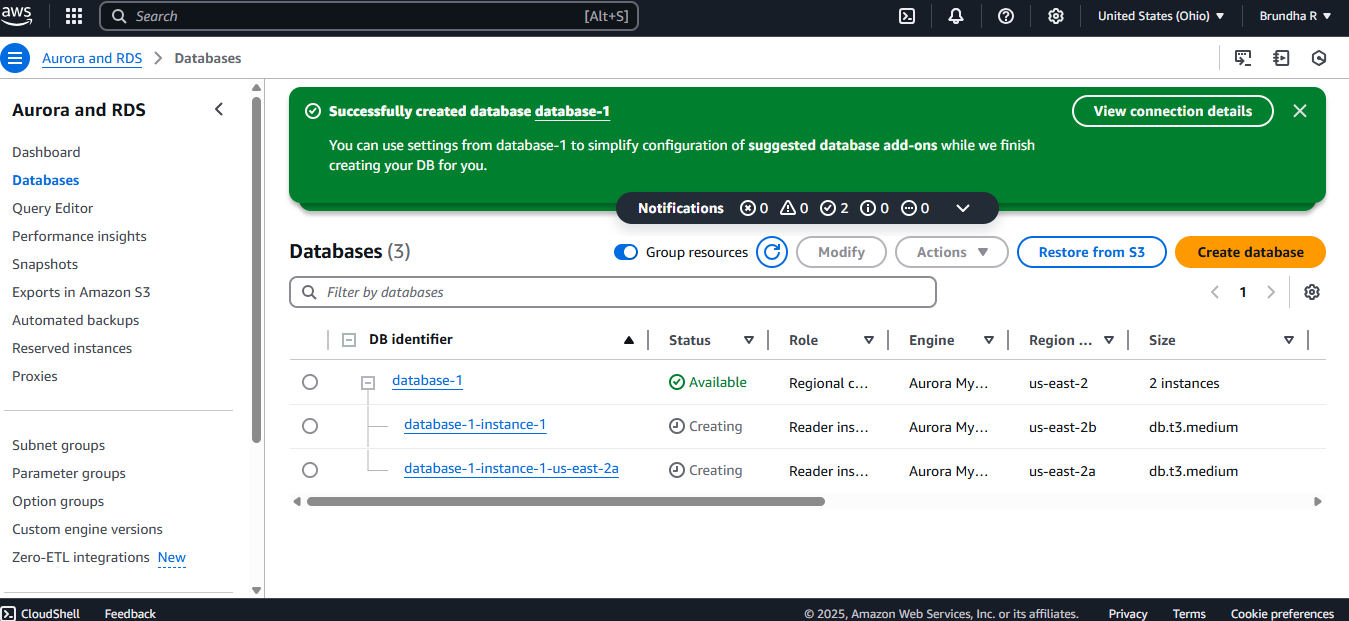Open the United States (Ohio) region dropdown
Viewport: 1349px width, 621px height.
pos(1161,16)
